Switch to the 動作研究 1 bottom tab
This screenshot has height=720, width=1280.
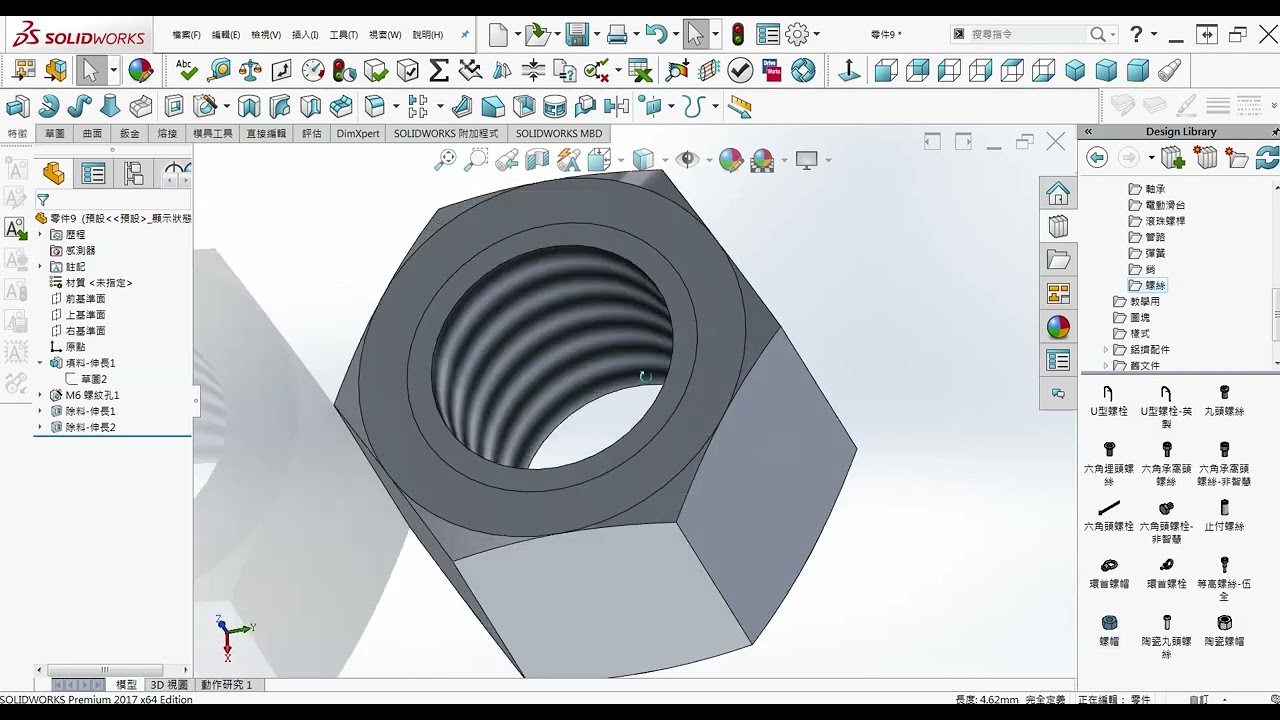[226, 685]
